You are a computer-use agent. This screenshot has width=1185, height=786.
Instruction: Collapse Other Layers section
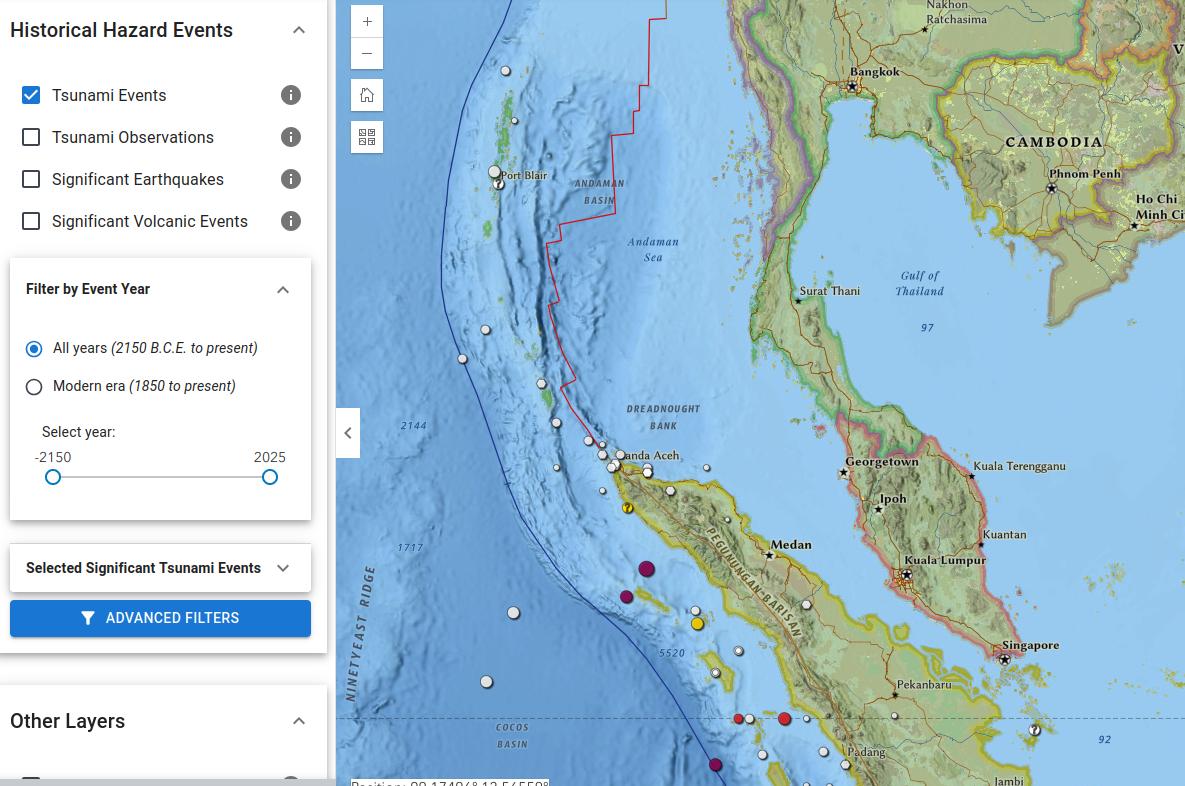[x=299, y=721]
